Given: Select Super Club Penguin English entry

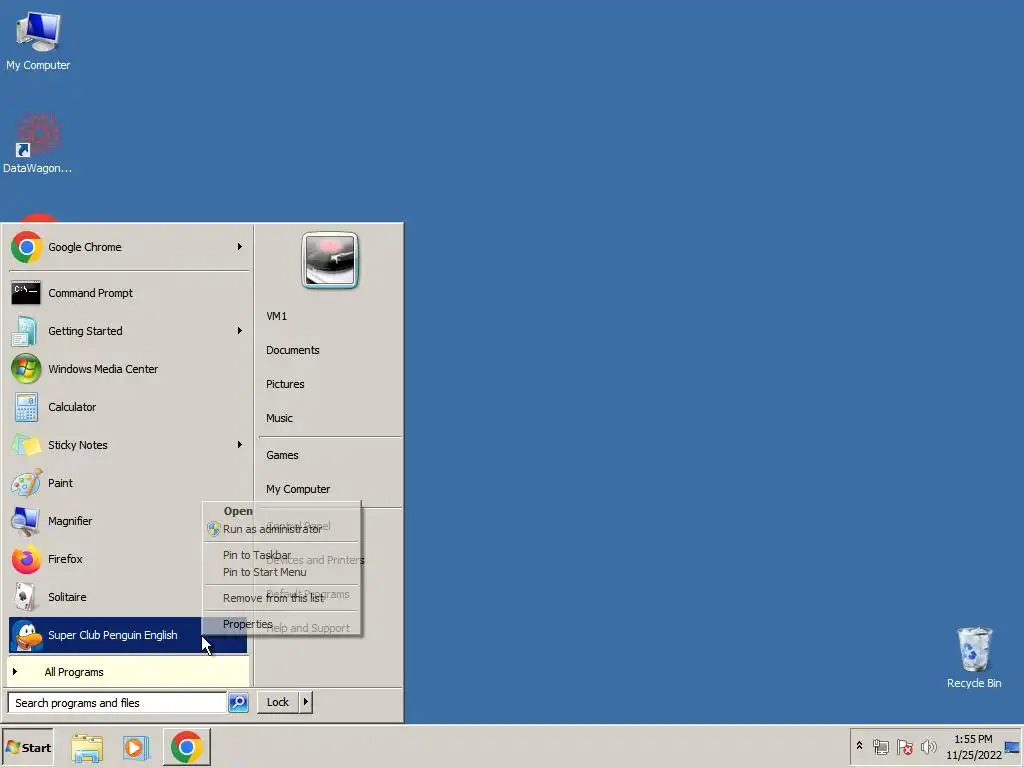Looking at the screenshot, I should (128, 635).
